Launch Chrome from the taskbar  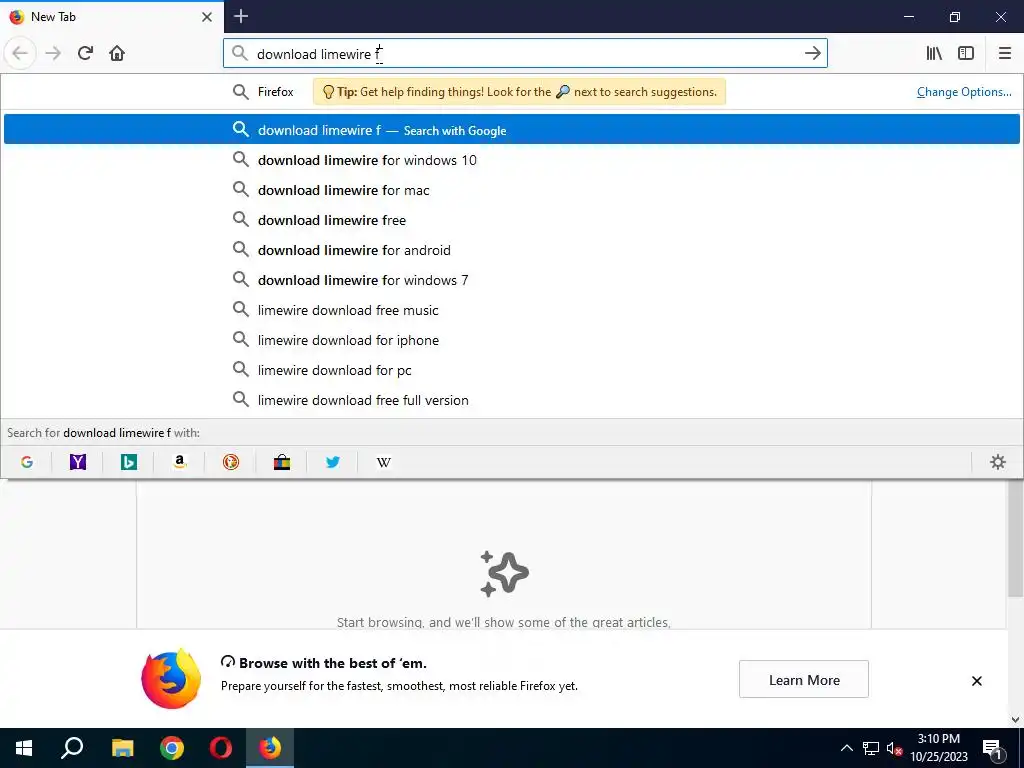click(x=172, y=748)
